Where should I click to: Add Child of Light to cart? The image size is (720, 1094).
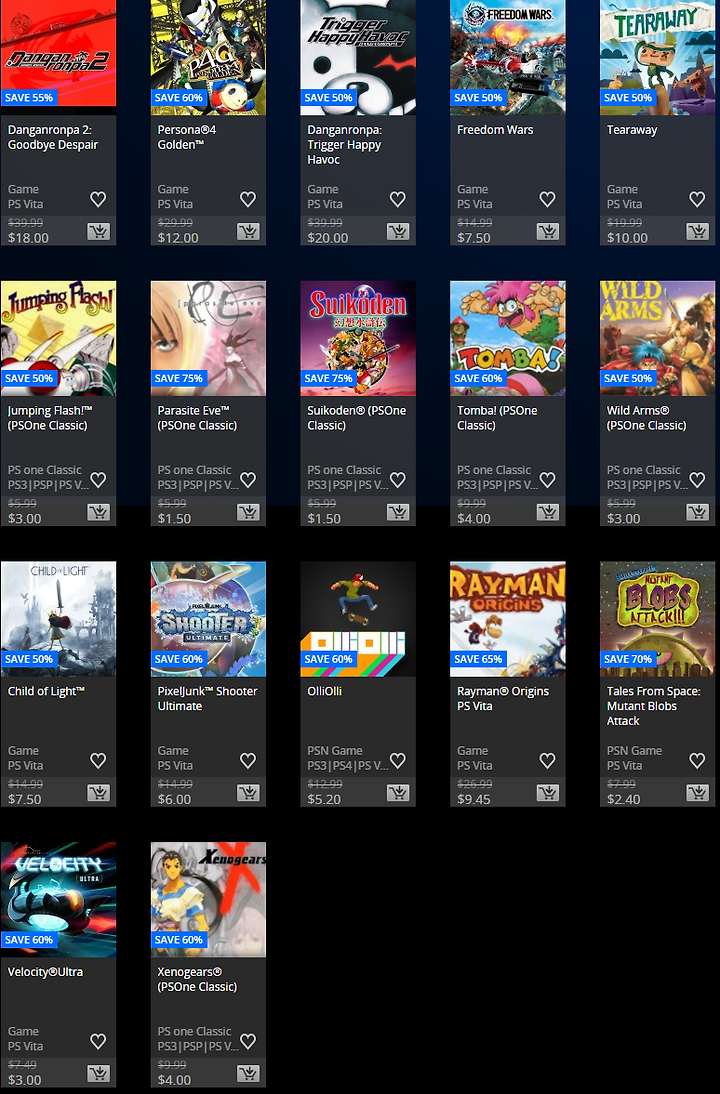coord(98,793)
